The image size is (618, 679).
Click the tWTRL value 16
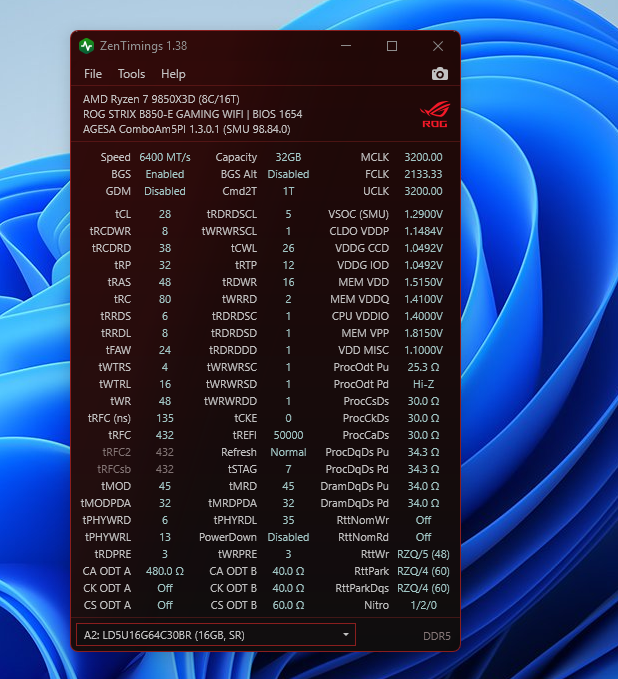[165, 384]
